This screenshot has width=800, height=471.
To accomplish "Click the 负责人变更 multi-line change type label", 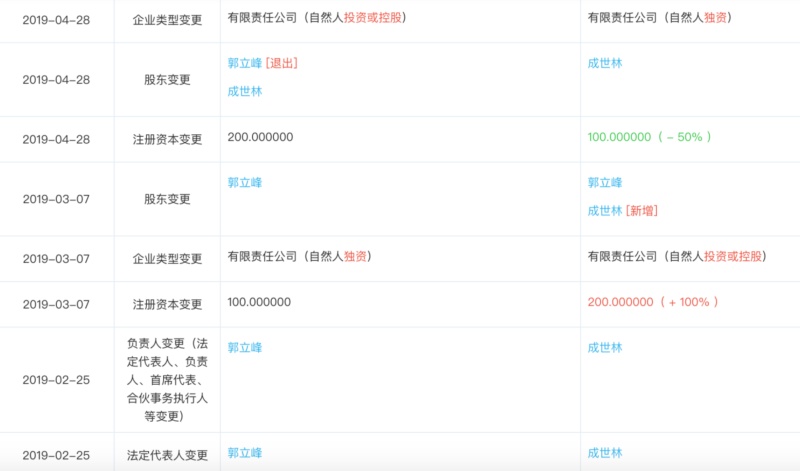I will point(167,380).
